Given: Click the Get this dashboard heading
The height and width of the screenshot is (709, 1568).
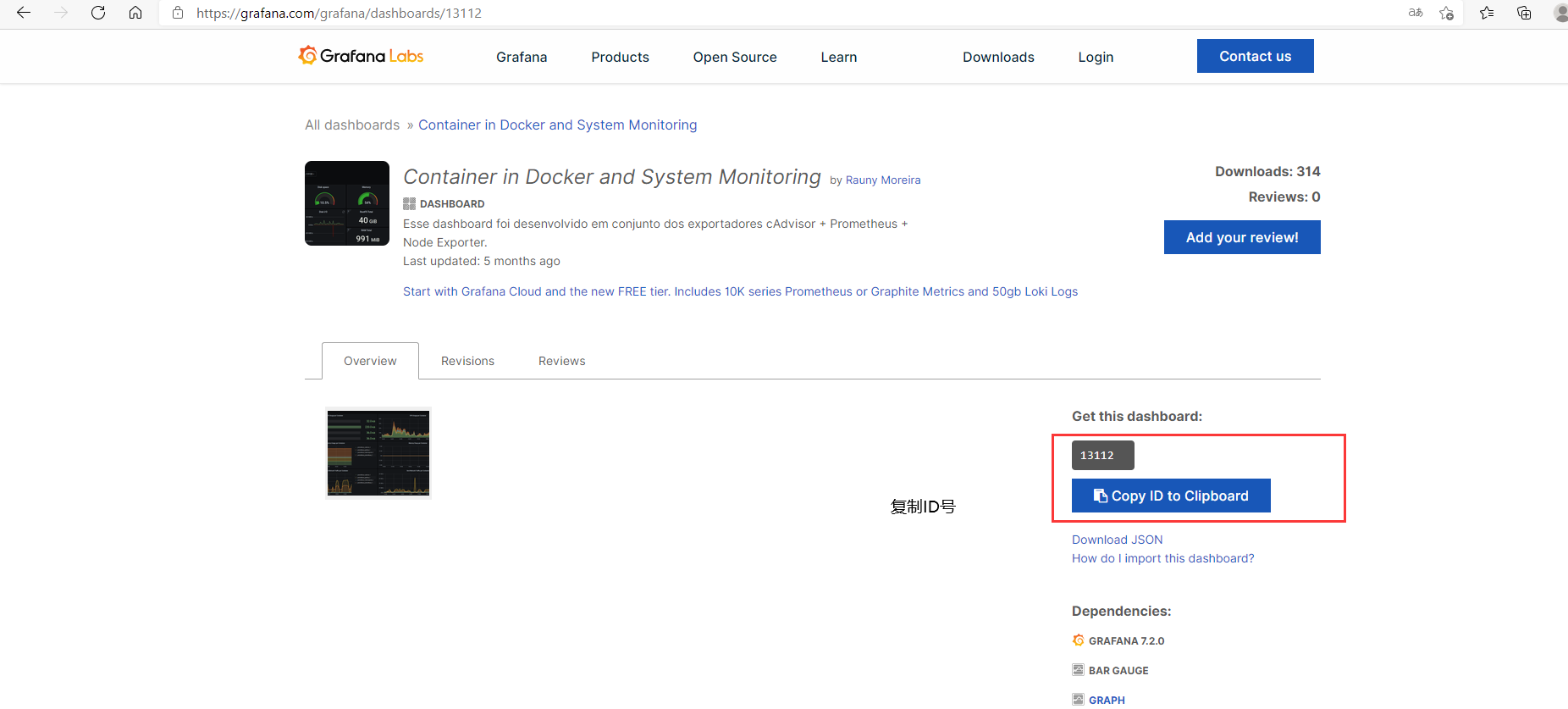Looking at the screenshot, I should 1137,416.
